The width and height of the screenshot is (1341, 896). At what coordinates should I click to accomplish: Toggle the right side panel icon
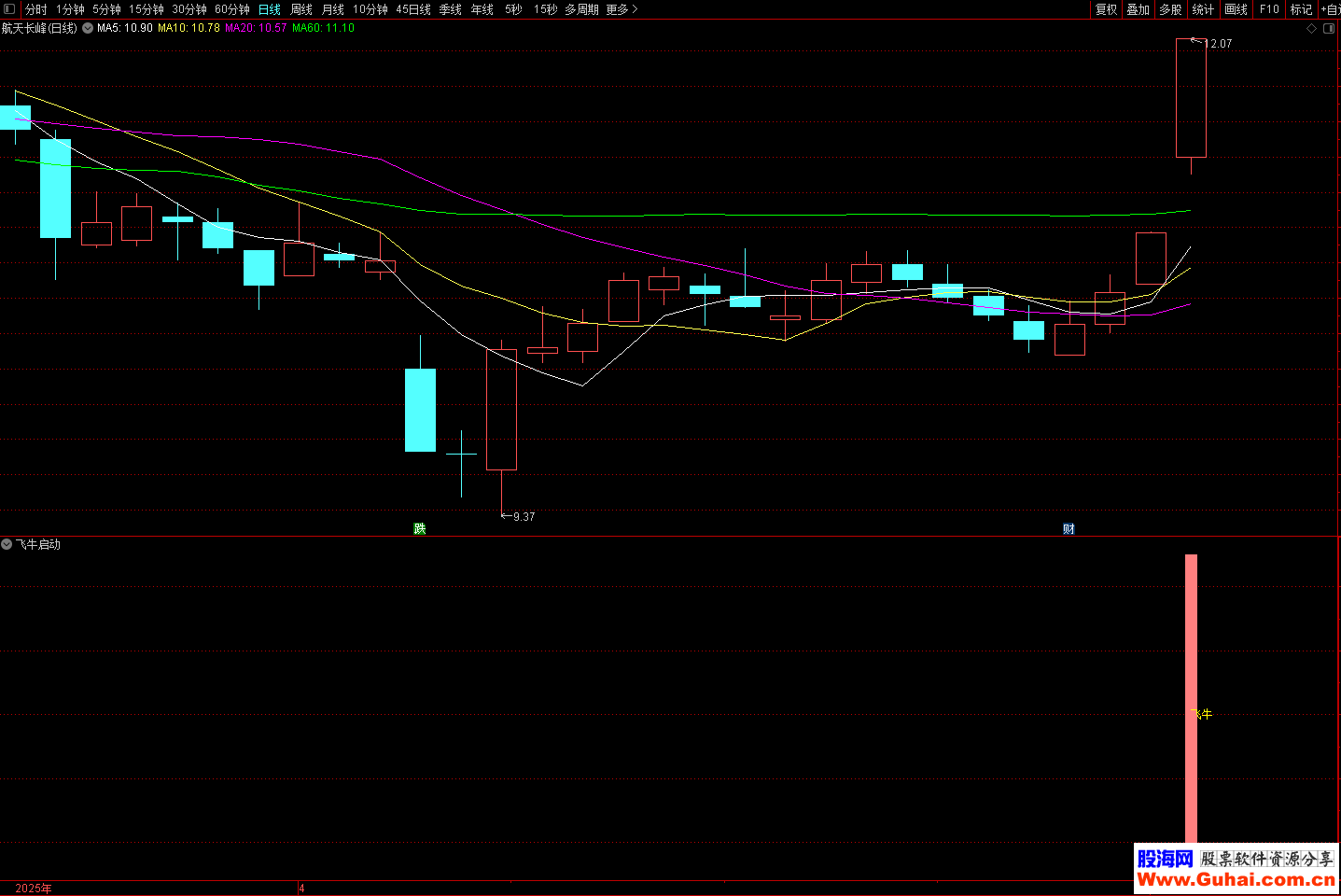click(1330, 29)
